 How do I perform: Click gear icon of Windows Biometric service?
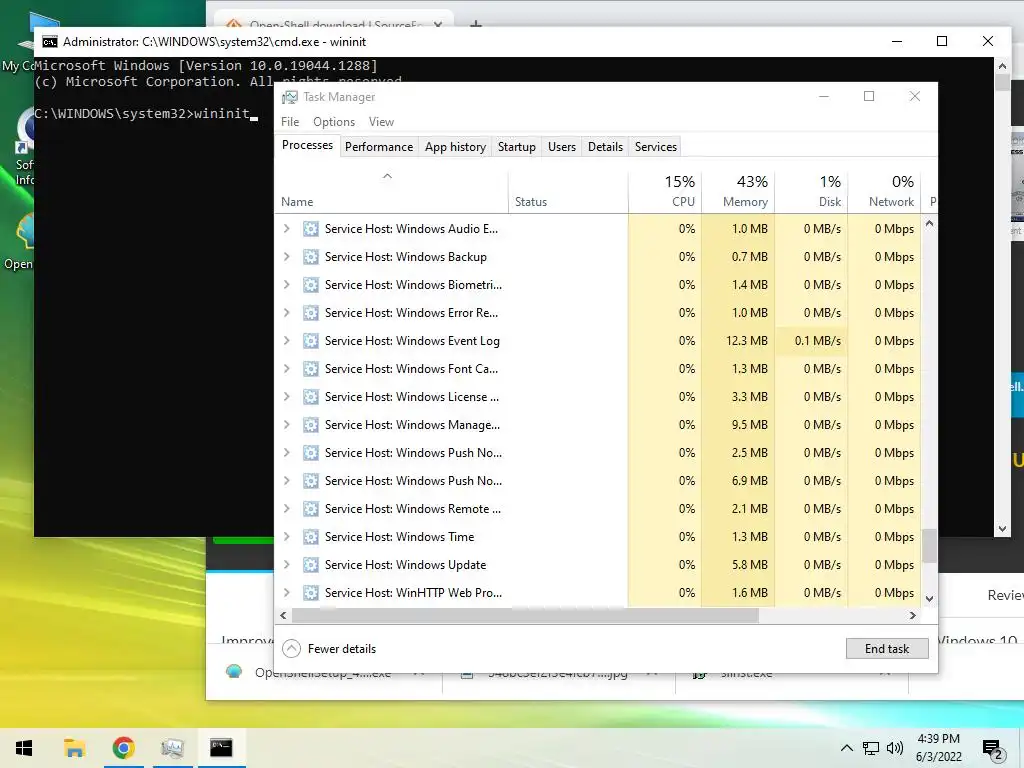[311, 285]
